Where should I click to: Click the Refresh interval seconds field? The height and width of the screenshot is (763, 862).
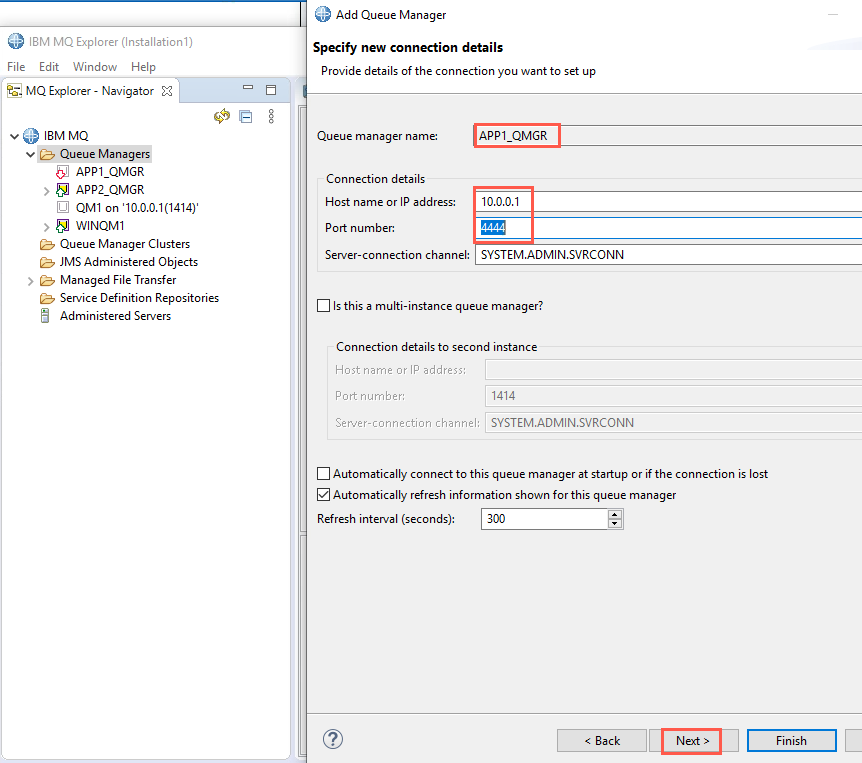(544, 519)
